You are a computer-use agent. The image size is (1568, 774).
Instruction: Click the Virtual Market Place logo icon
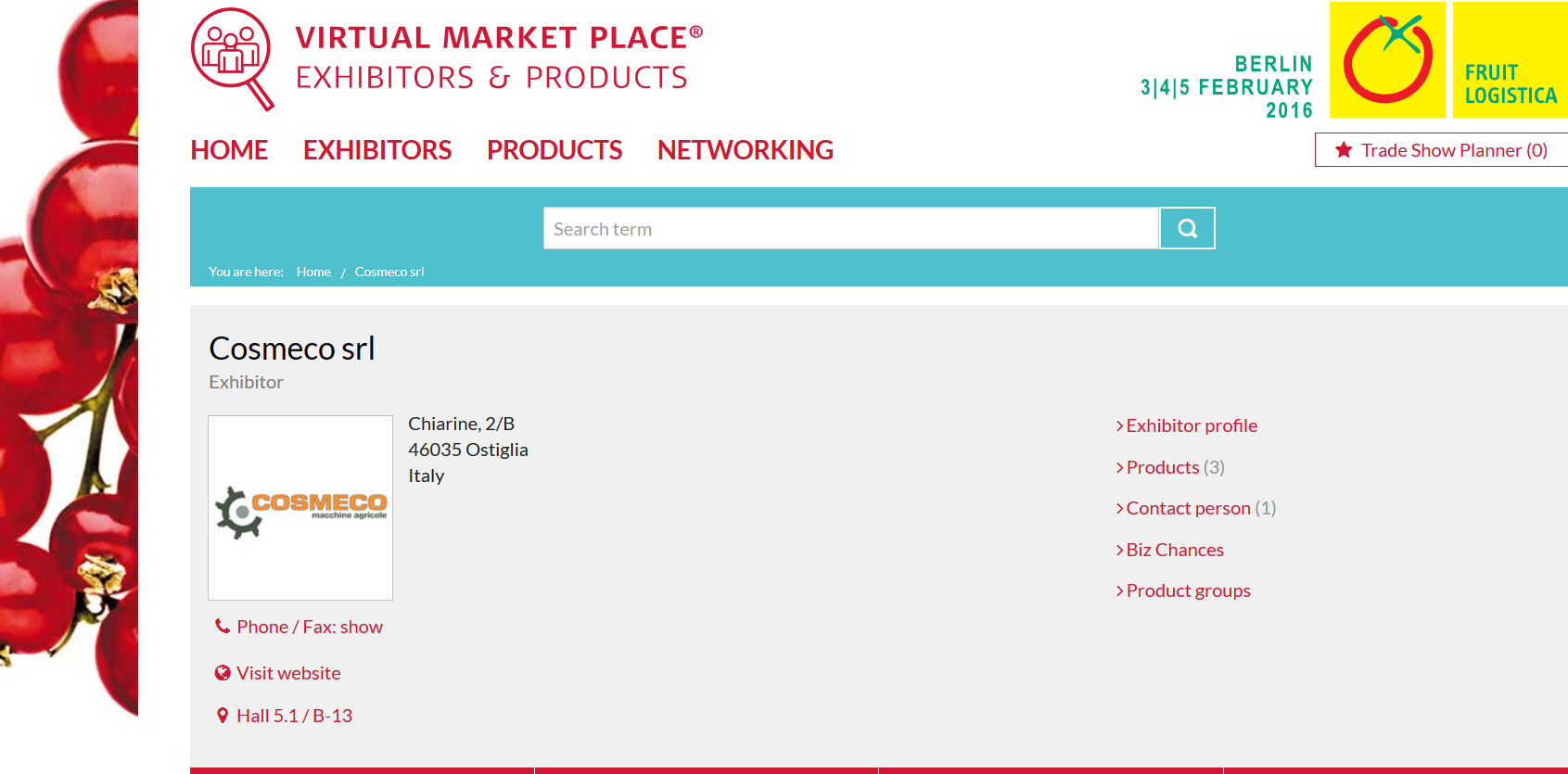(232, 57)
